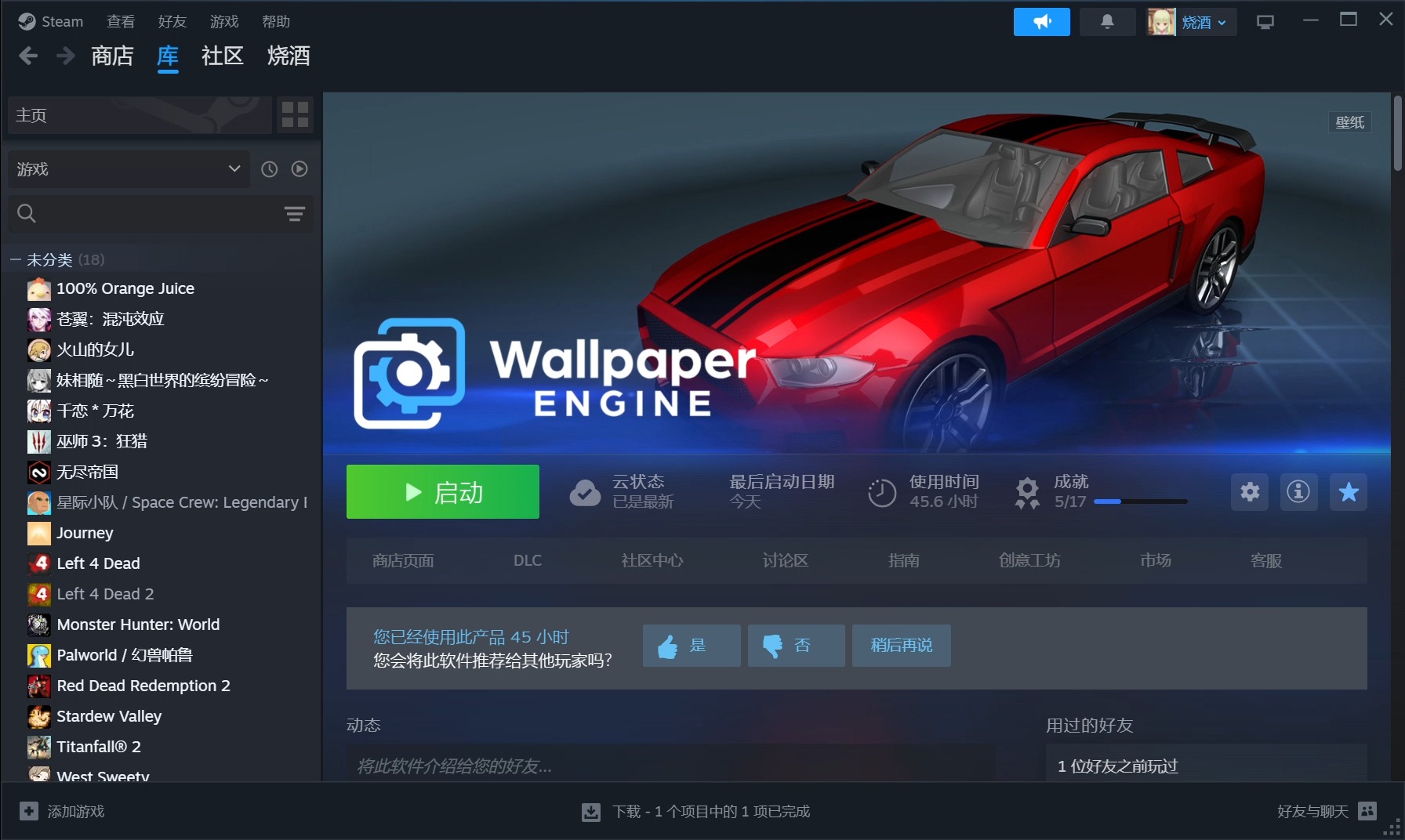The width and height of the screenshot is (1405, 840).
Task: Open the 帮助 menu
Action: pyautogui.click(x=275, y=21)
